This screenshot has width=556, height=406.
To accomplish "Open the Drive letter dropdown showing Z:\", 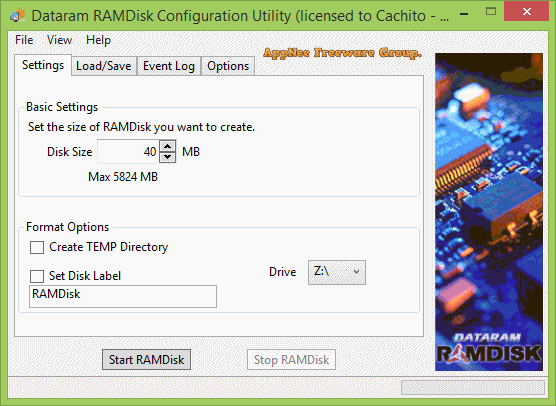I will (x=337, y=272).
